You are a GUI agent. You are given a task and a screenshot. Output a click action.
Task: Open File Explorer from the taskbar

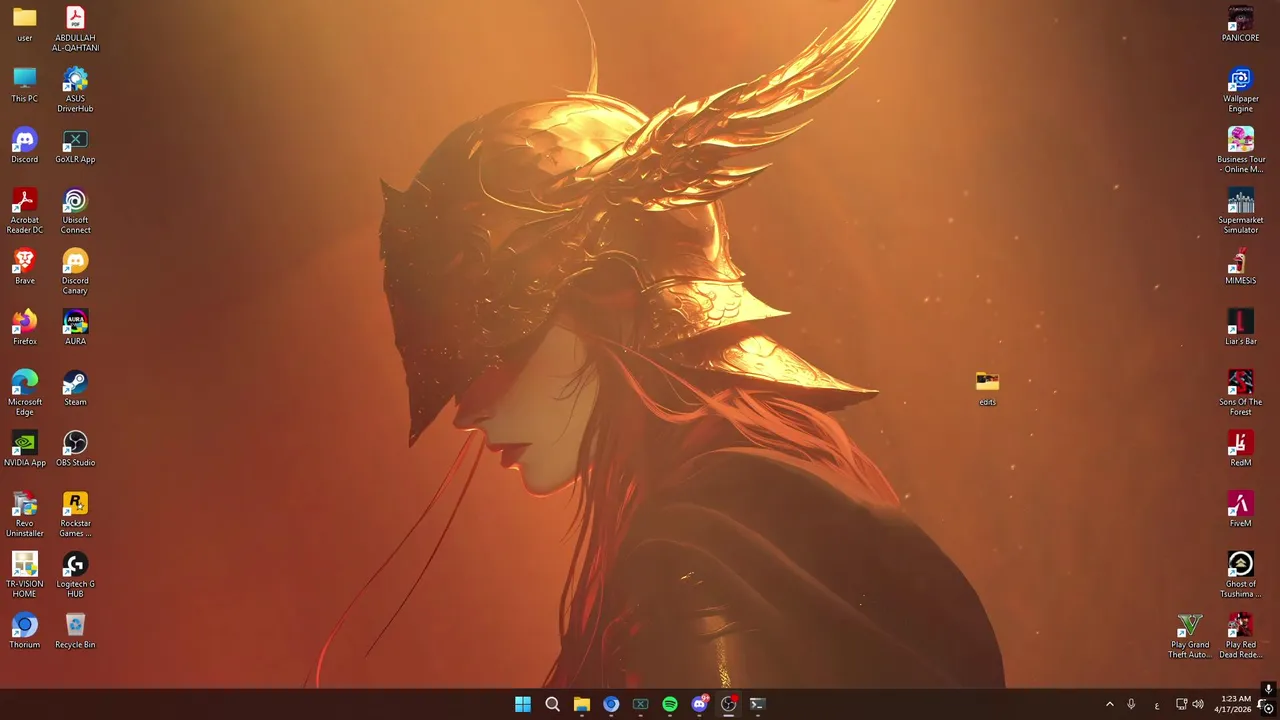tap(582, 704)
